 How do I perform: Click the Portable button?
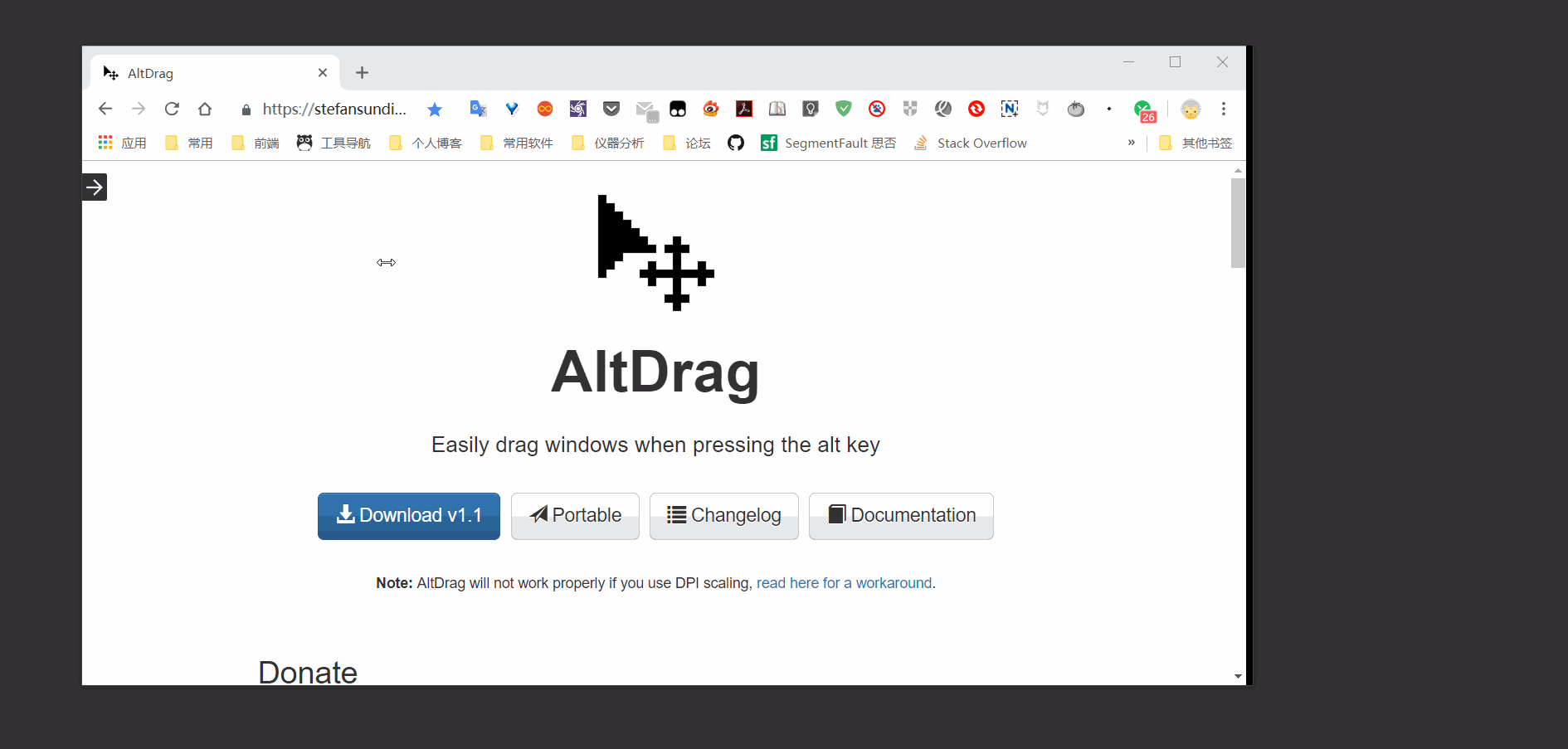(575, 516)
